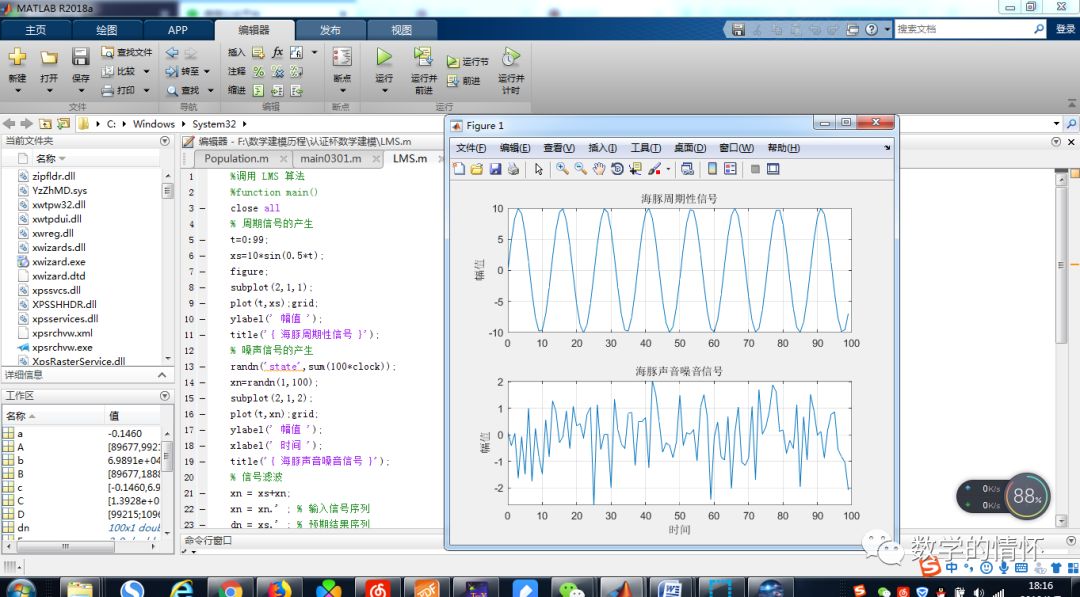This screenshot has width=1080, height=597.
Task: Select Rotate 3D tool in Figure 1
Action: coord(617,169)
